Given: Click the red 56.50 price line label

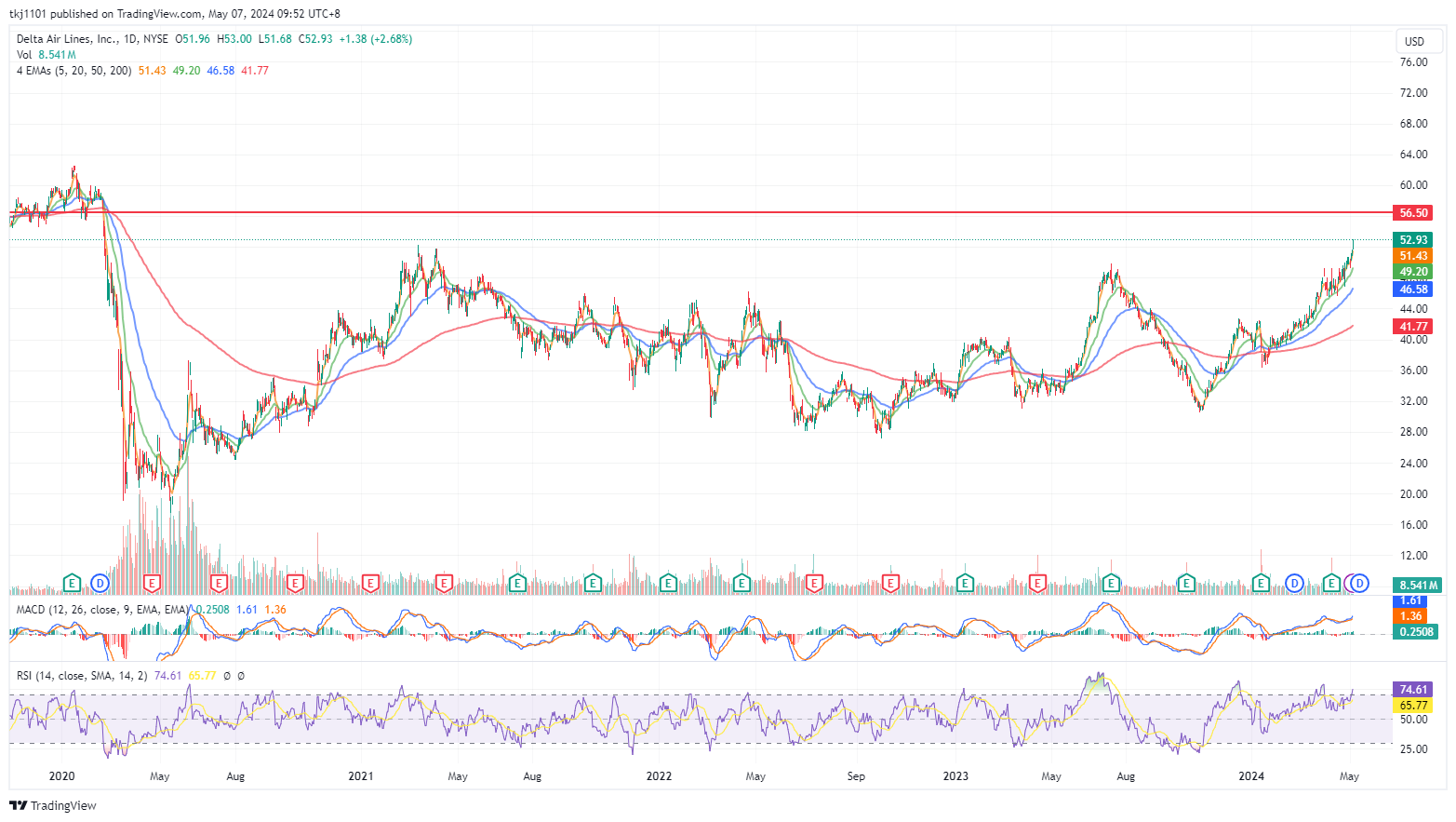Looking at the screenshot, I should point(1413,213).
